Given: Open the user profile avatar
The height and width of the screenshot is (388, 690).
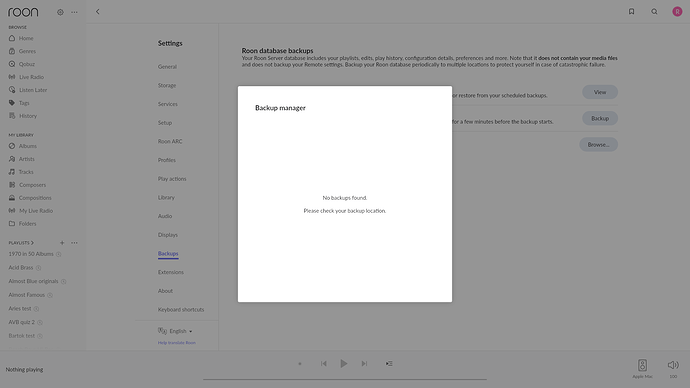Looking at the screenshot, I should click(677, 11).
